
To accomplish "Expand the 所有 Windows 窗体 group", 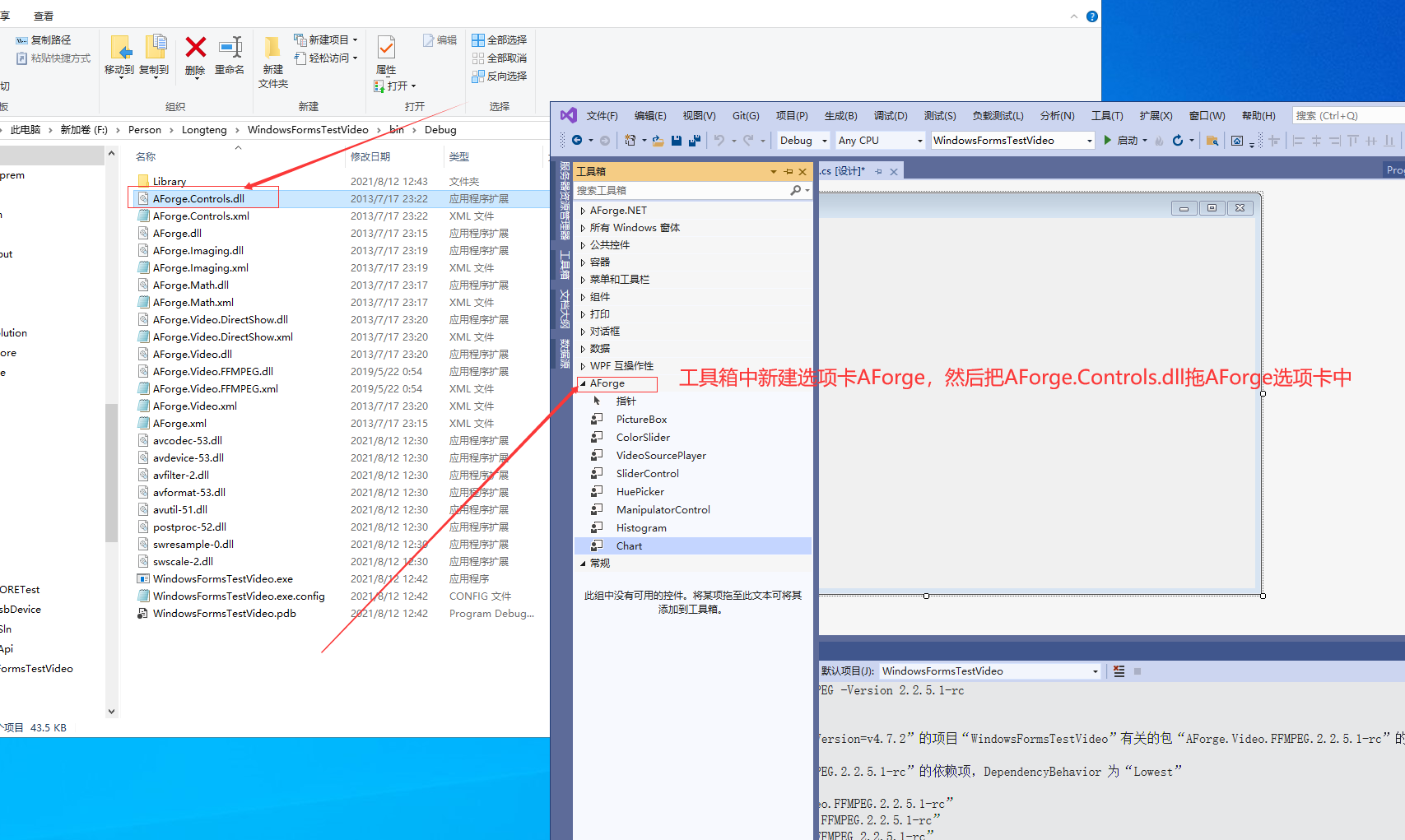I will [x=583, y=228].
